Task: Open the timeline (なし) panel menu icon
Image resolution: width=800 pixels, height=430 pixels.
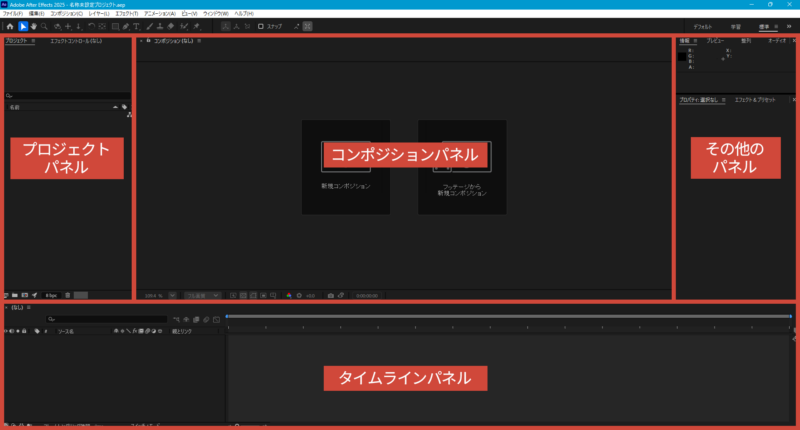Action: (29, 308)
